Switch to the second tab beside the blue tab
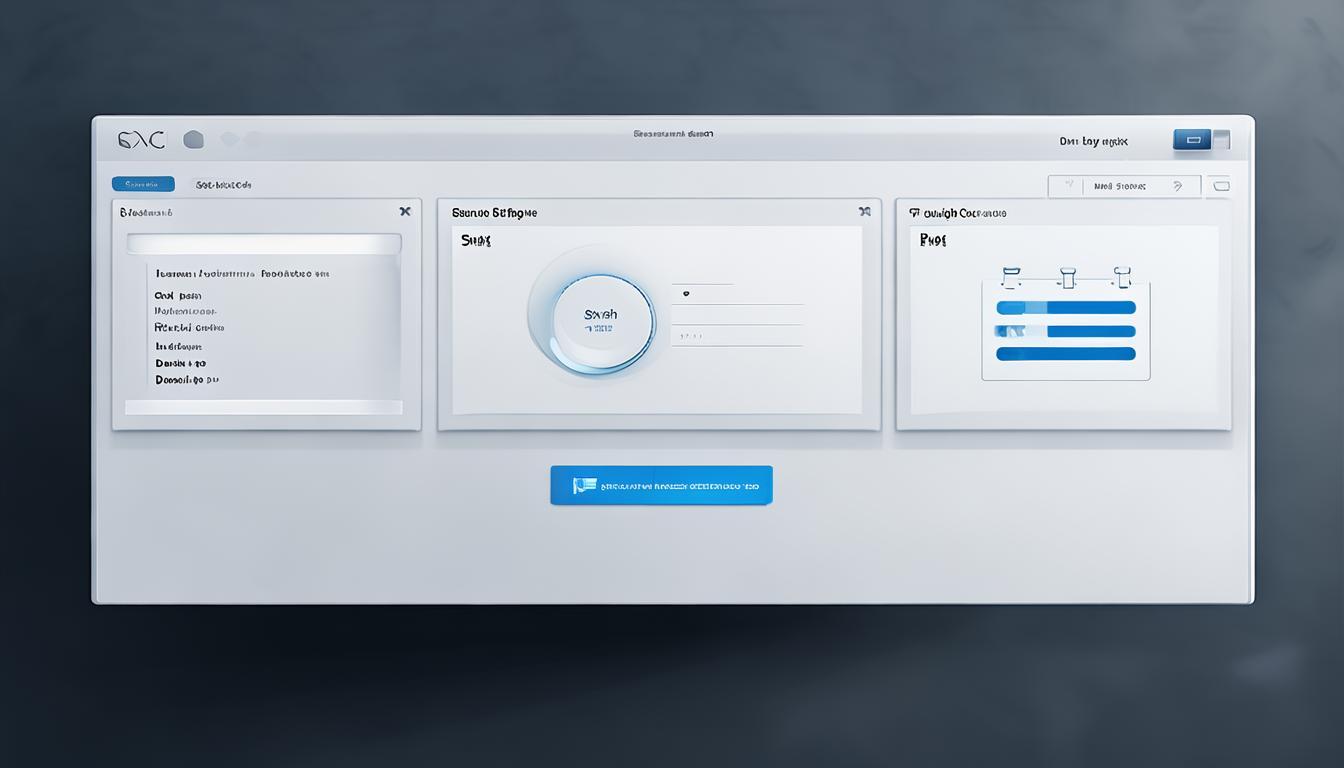This screenshot has height=768, width=1344. tap(223, 185)
